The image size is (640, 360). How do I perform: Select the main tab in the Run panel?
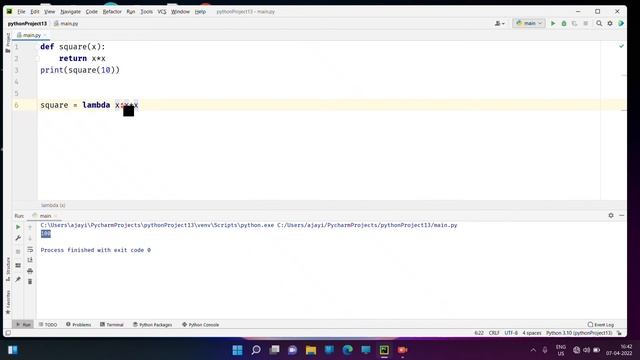(45, 216)
